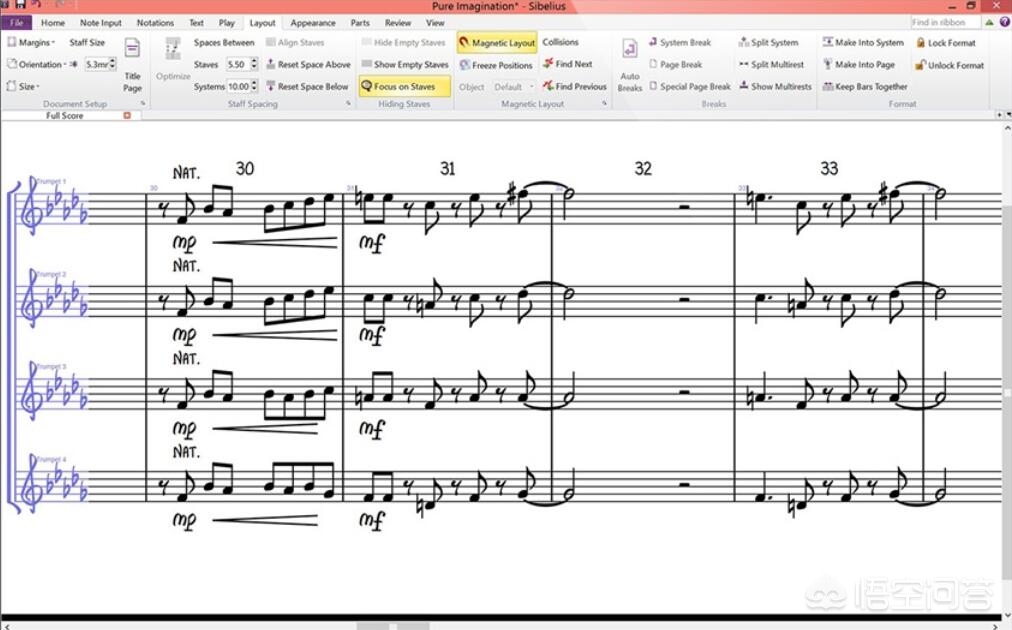
Task: Switch to the View tab
Action: pyautogui.click(x=435, y=23)
